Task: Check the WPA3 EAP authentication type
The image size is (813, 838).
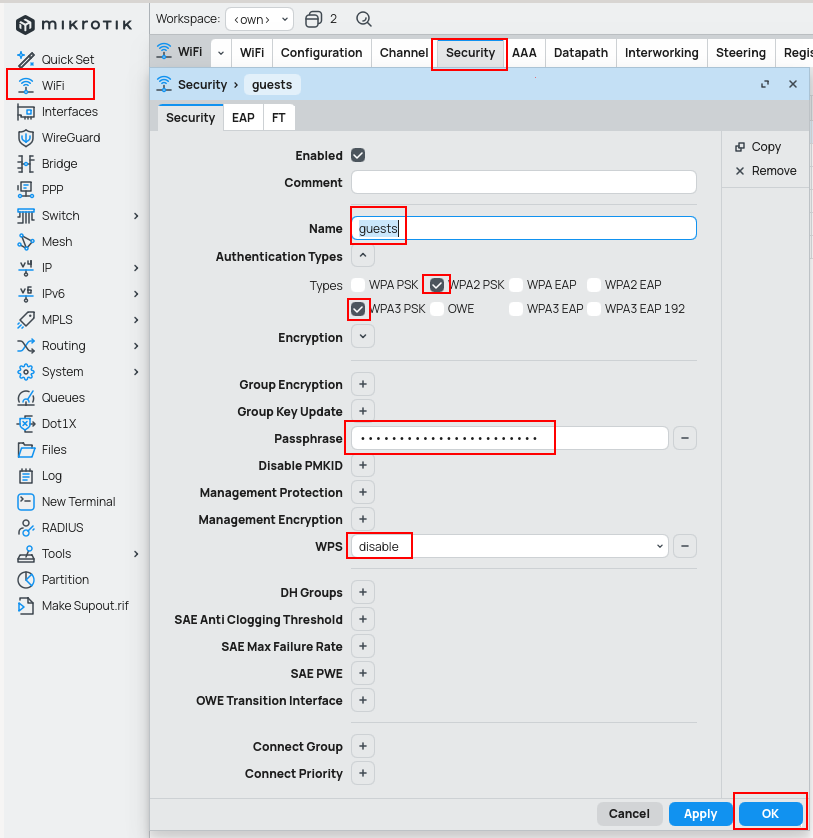Action: (x=516, y=309)
